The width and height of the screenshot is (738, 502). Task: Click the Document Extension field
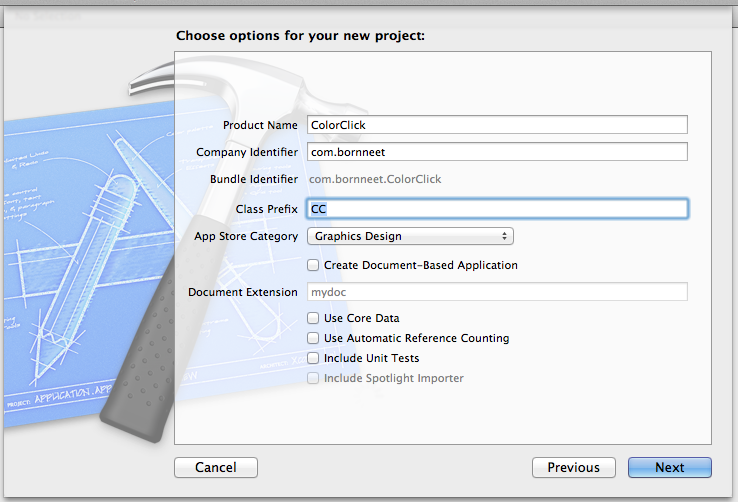497,292
